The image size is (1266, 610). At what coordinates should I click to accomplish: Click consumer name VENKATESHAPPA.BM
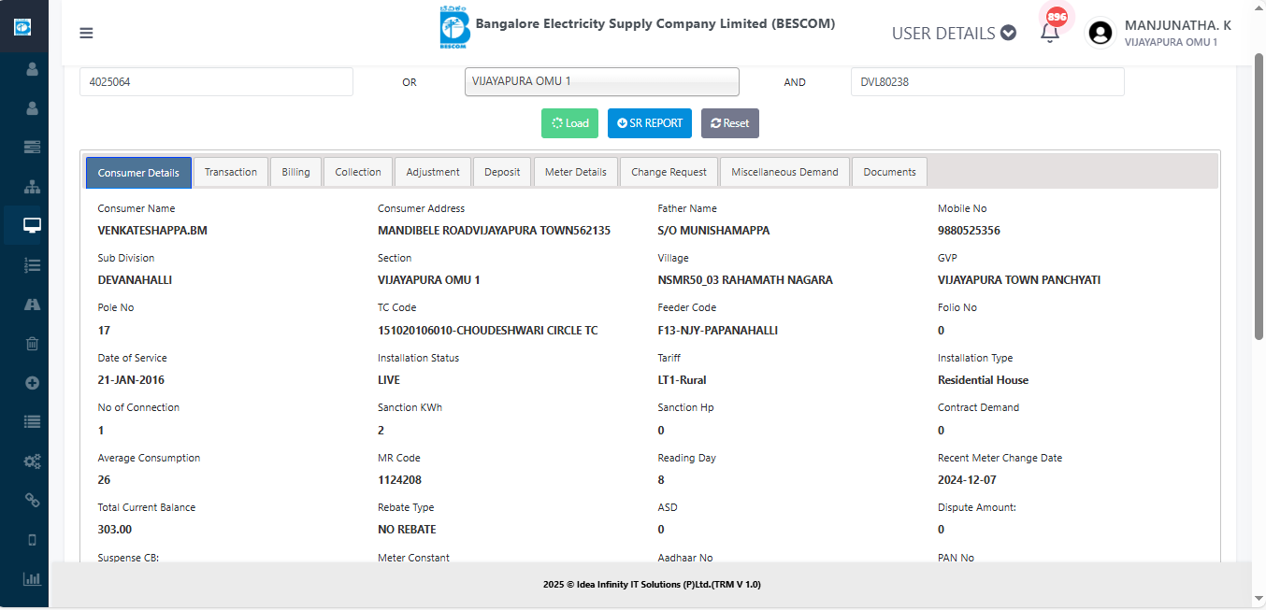152,230
